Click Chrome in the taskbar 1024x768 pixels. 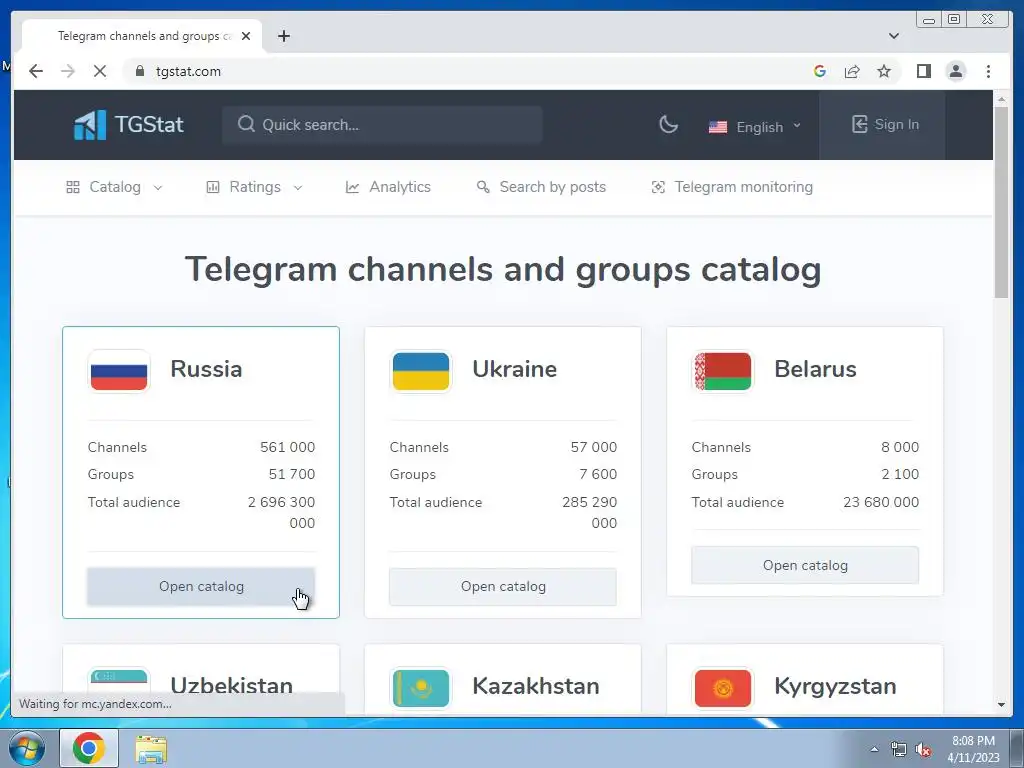(89, 748)
